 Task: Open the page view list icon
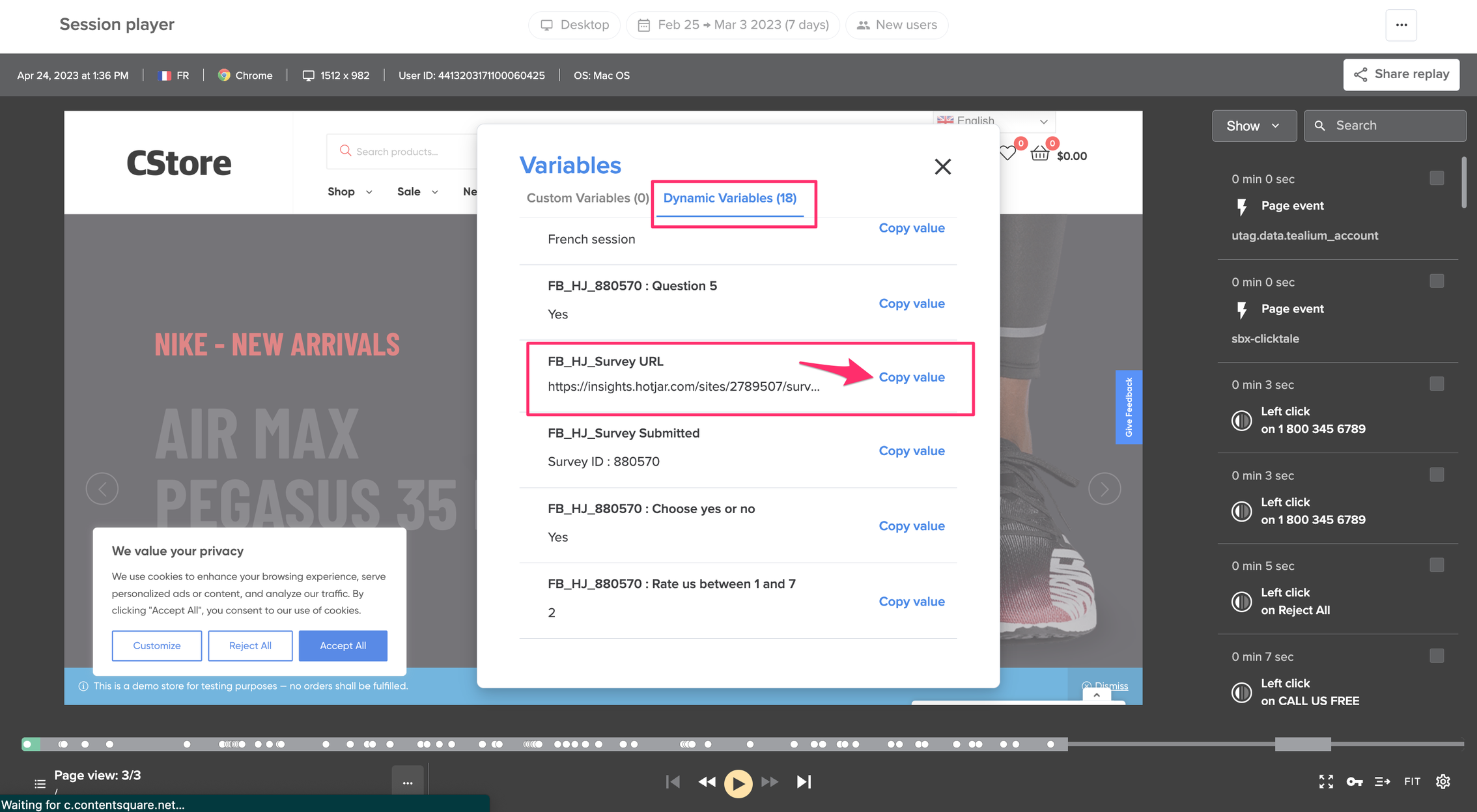[40, 783]
